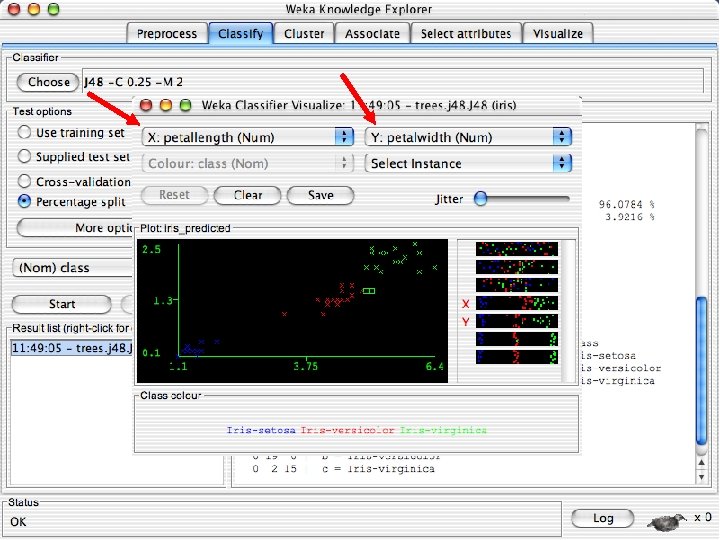Click the 96.0784 % accuracy value
Screen dimensions: 720x540
coord(627,204)
